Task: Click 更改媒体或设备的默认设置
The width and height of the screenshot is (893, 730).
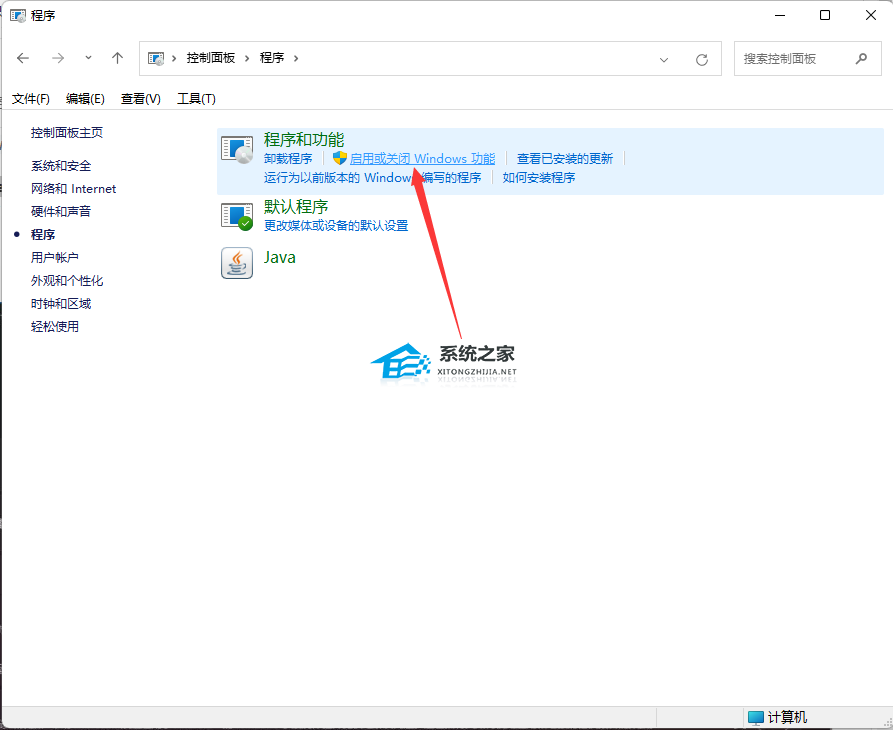Action: [336, 225]
